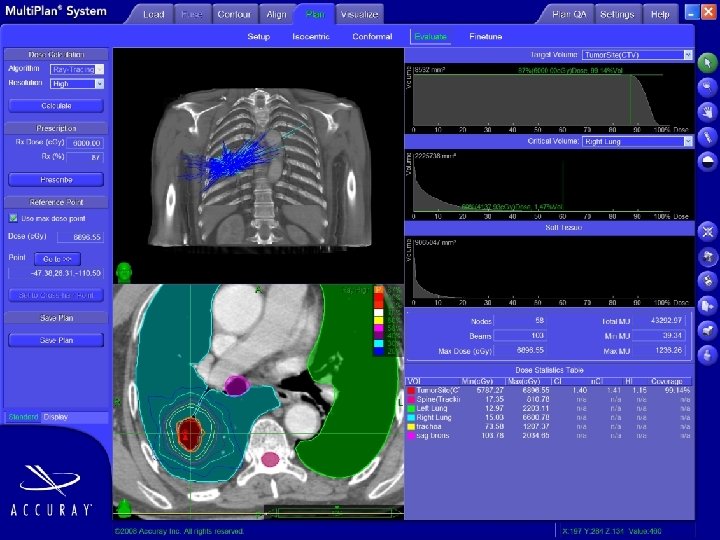Open the Plan QA tab

coord(569,14)
